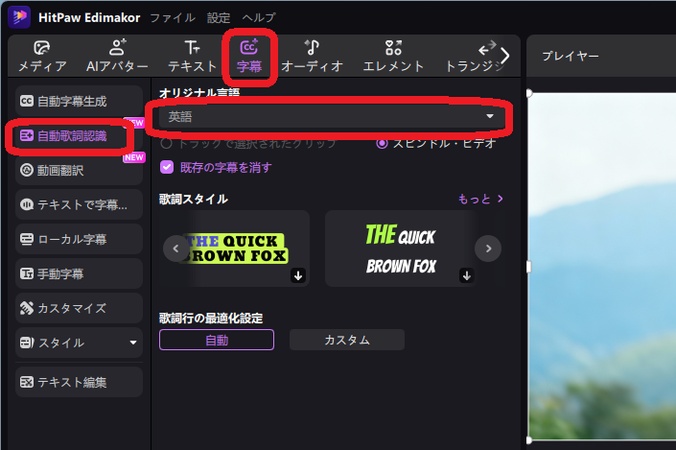Open the ファイル menu
Image resolution: width=676 pixels, height=450 pixels.
point(172,18)
